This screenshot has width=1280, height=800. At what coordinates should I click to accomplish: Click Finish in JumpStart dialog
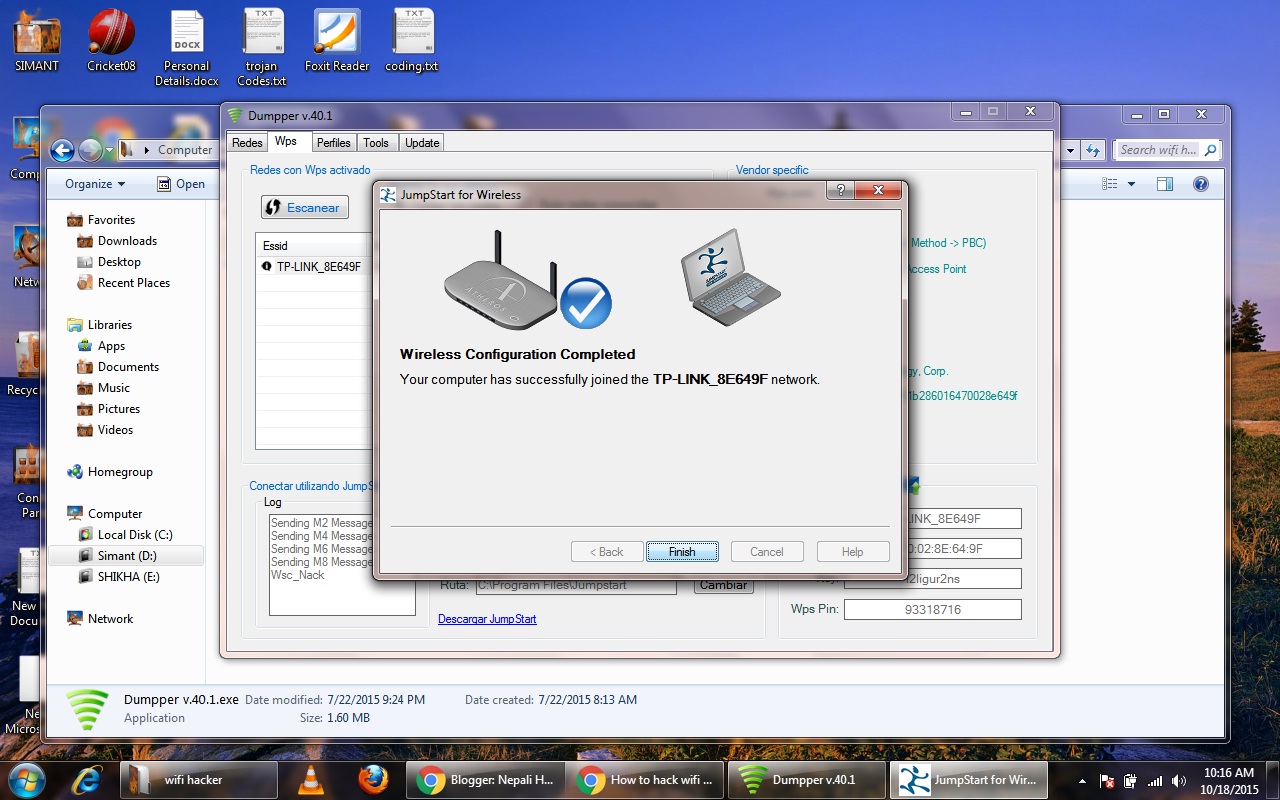[x=682, y=552]
